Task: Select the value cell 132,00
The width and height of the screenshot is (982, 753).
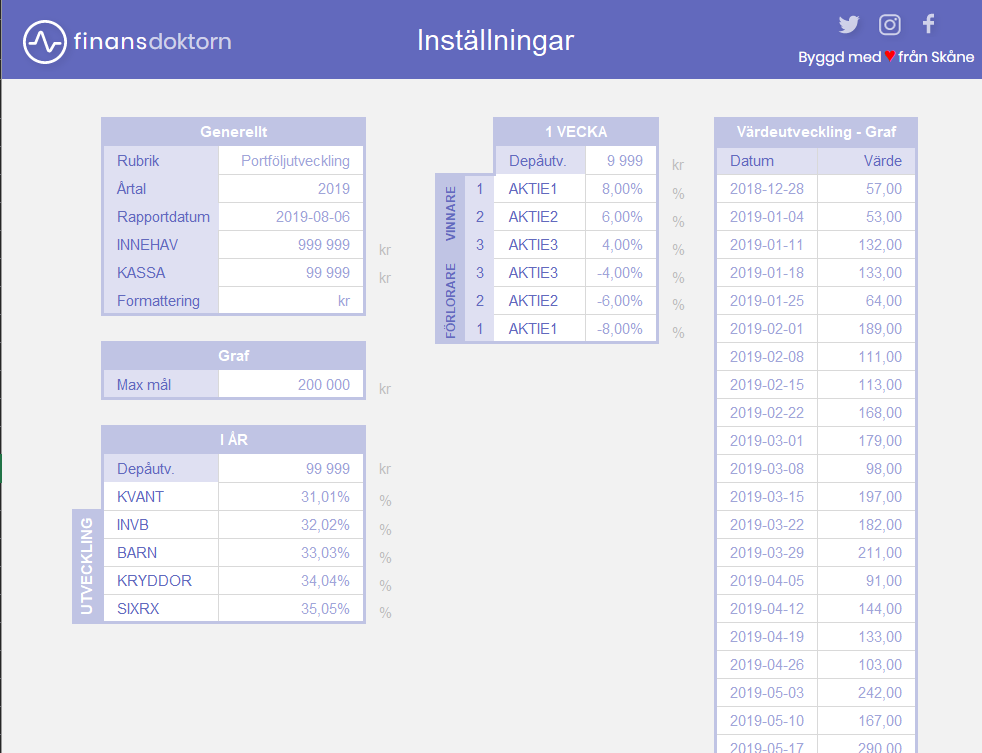Action: [x=866, y=245]
